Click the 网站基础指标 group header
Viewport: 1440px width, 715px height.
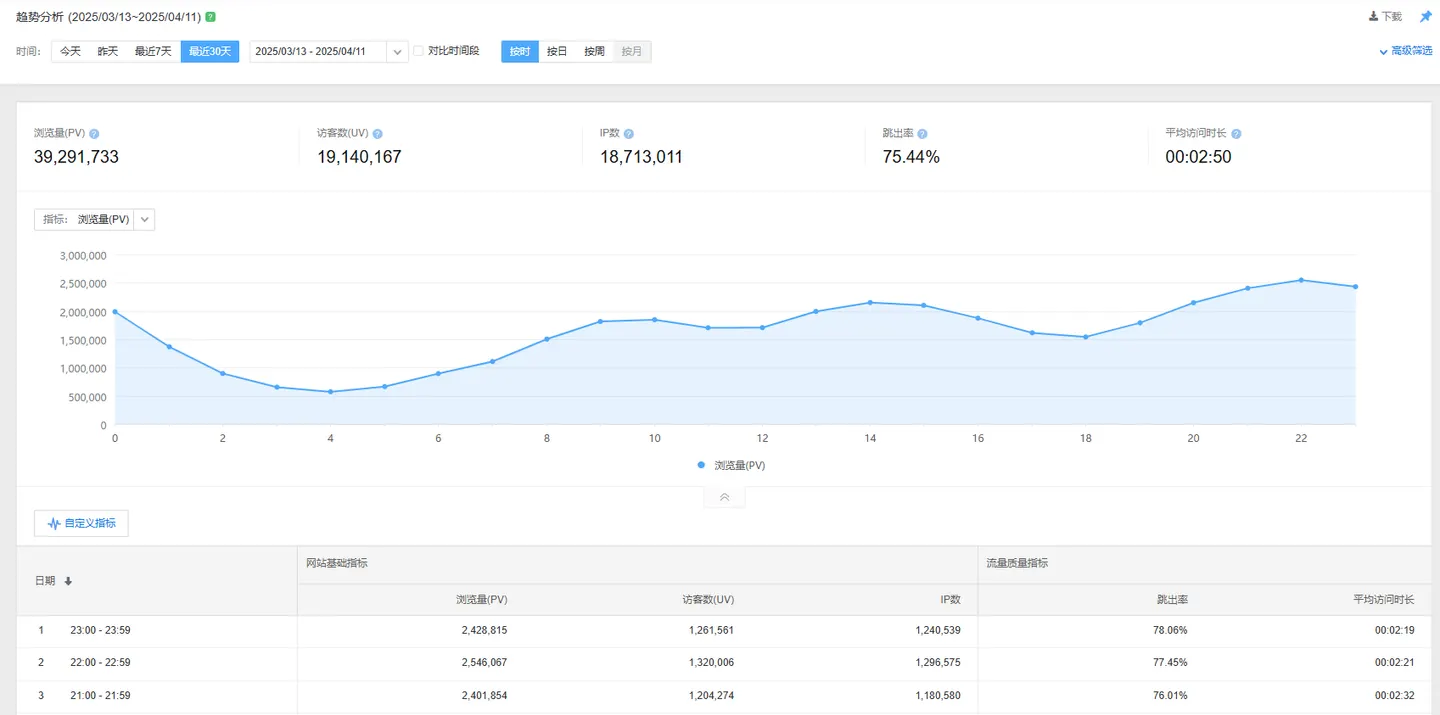(x=337, y=564)
